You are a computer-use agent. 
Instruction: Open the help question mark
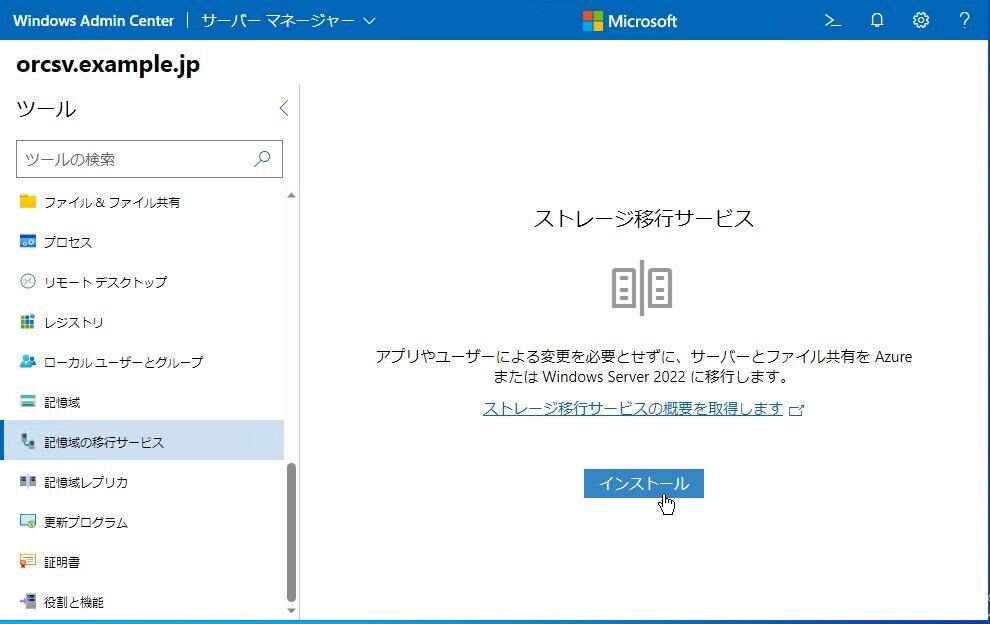[964, 20]
